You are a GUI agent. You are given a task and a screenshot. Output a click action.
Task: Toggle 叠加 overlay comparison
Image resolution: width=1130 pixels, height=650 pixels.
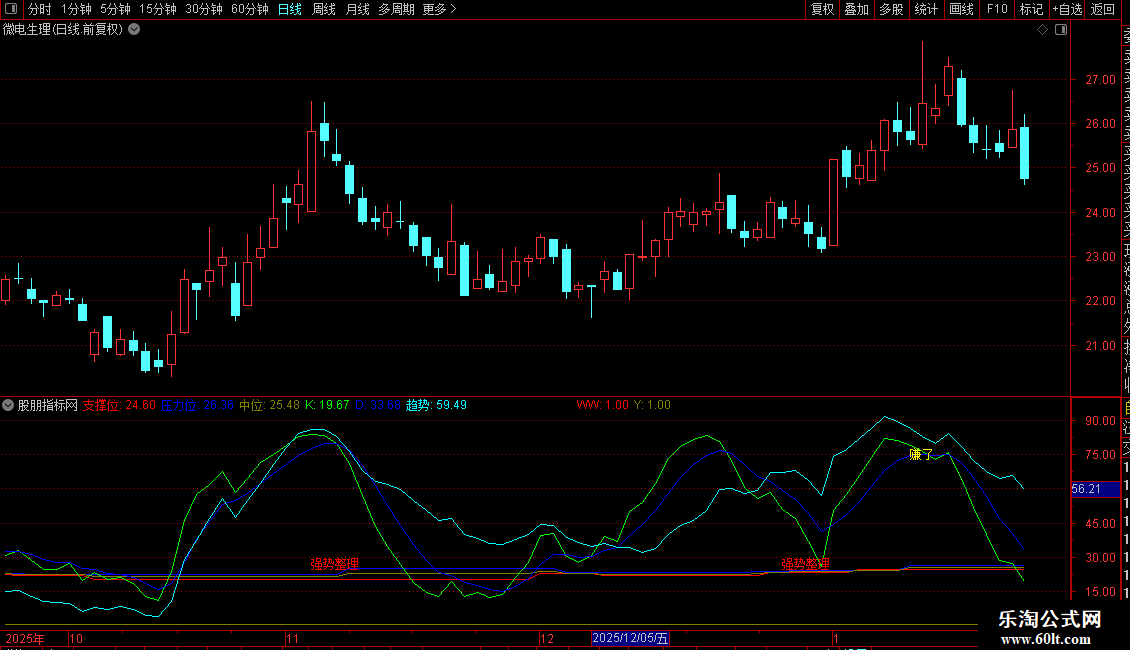pos(856,9)
